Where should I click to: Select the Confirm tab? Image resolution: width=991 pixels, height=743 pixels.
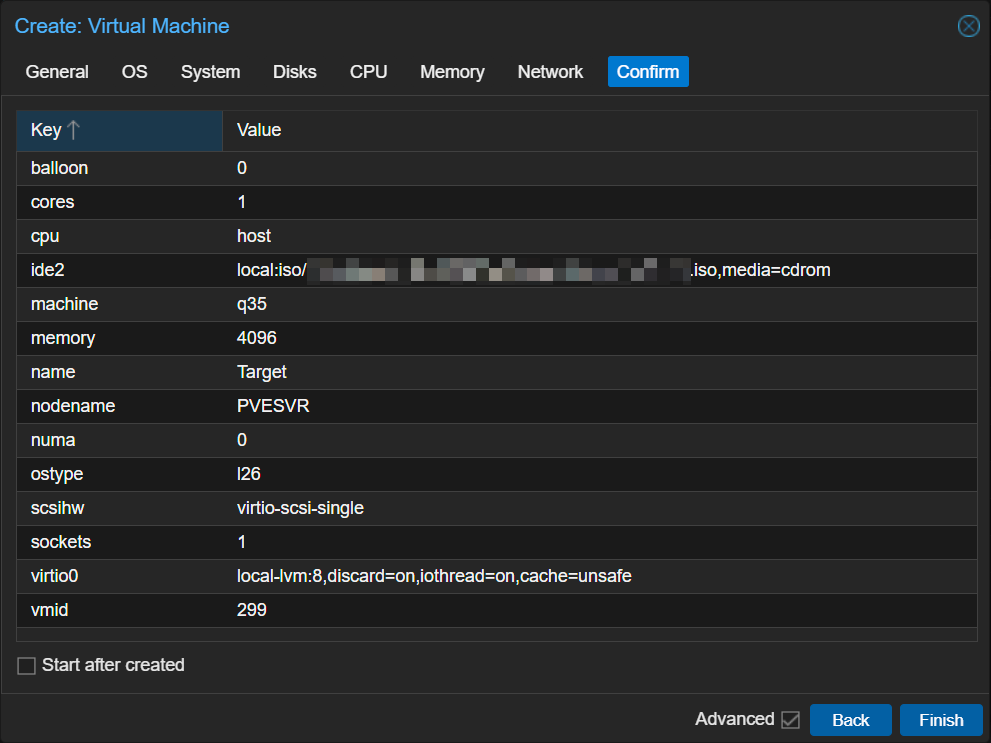(x=647, y=72)
